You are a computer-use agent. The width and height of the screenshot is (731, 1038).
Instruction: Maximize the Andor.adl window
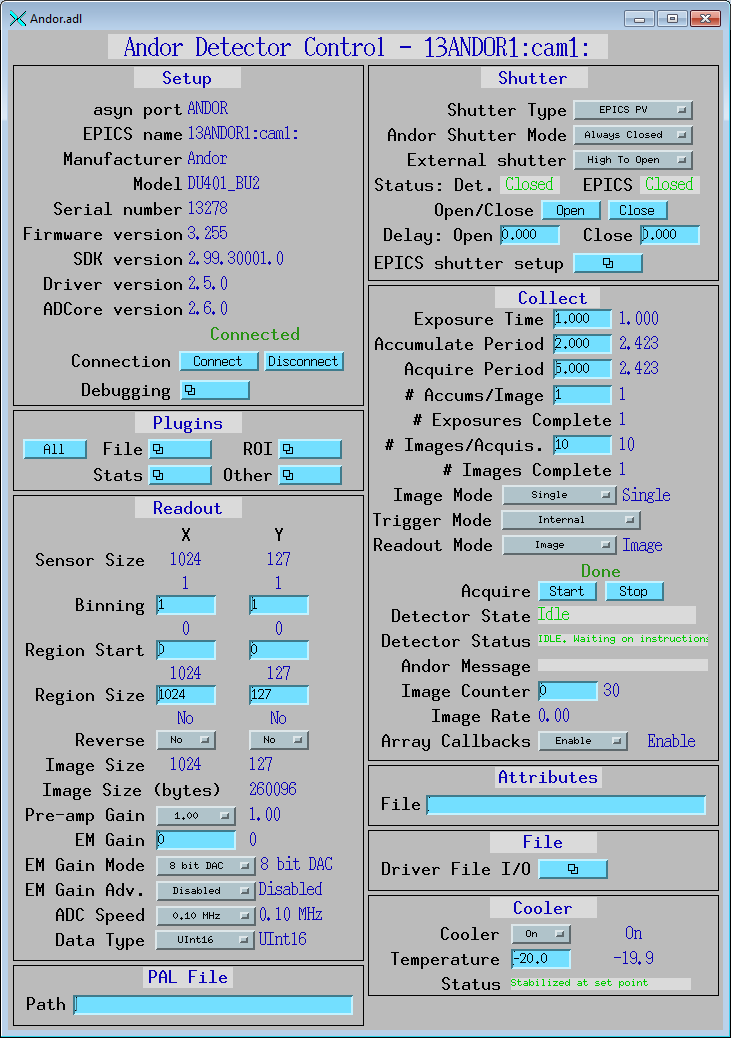pyautogui.click(x=672, y=19)
